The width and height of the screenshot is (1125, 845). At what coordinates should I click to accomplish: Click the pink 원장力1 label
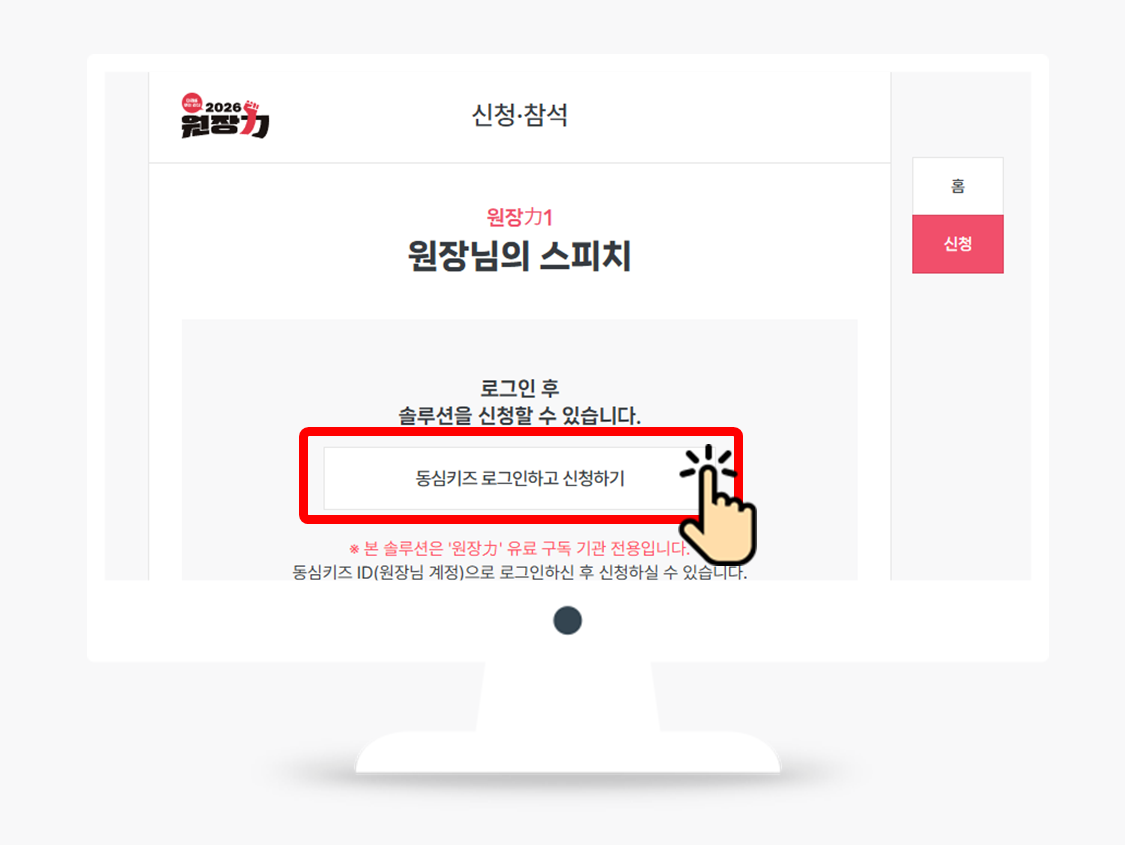click(x=519, y=217)
